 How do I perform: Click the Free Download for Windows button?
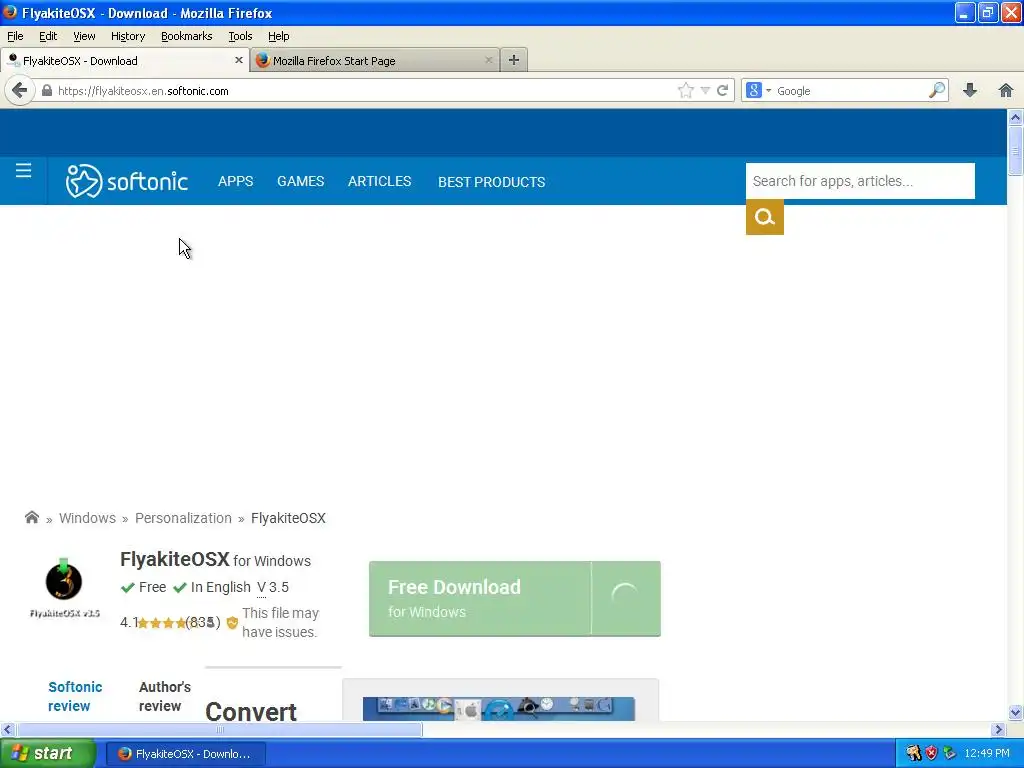515,598
